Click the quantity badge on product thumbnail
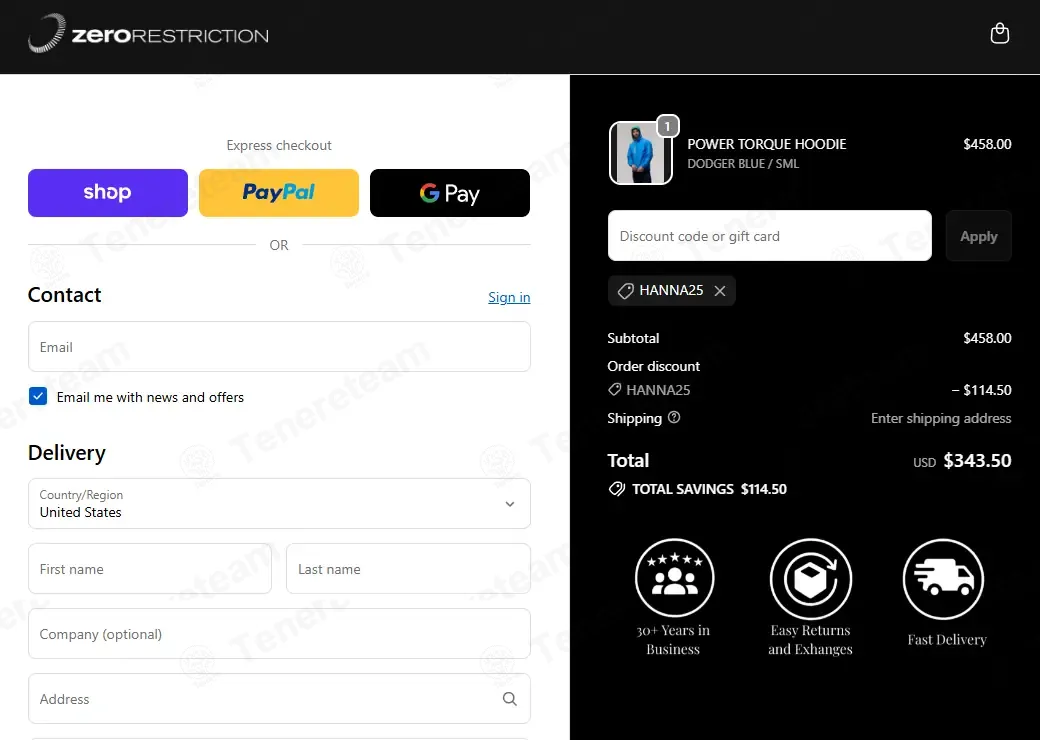 click(x=667, y=126)
